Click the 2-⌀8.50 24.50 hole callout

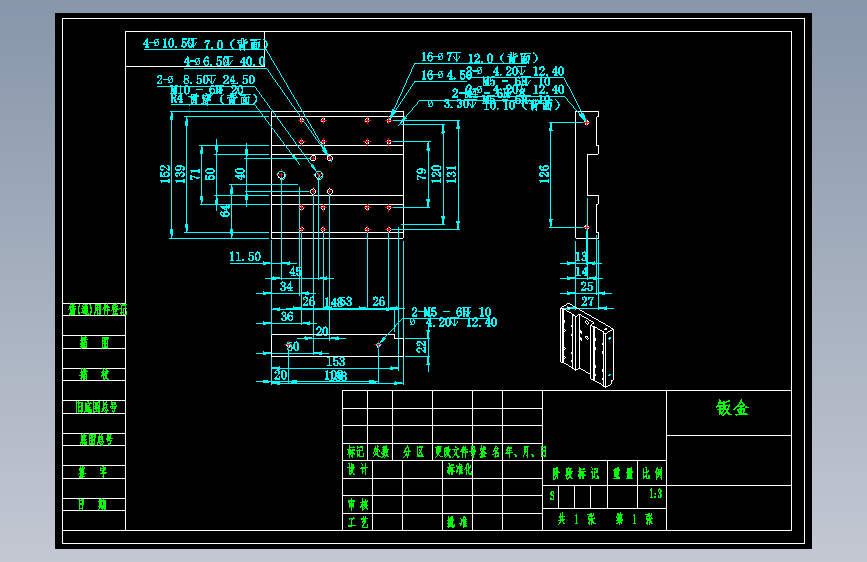[x=206, y=80]
